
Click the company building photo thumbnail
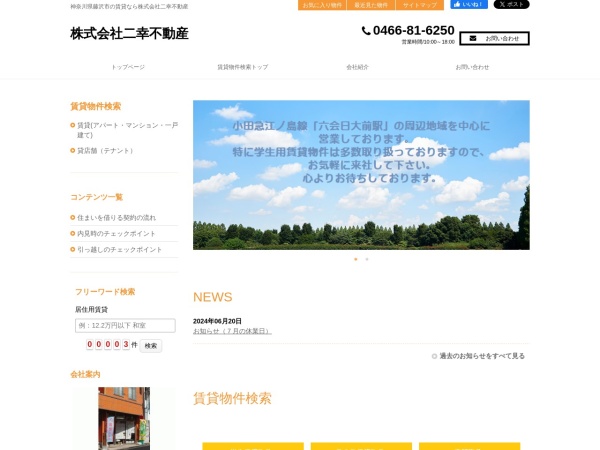pos(124,419)
